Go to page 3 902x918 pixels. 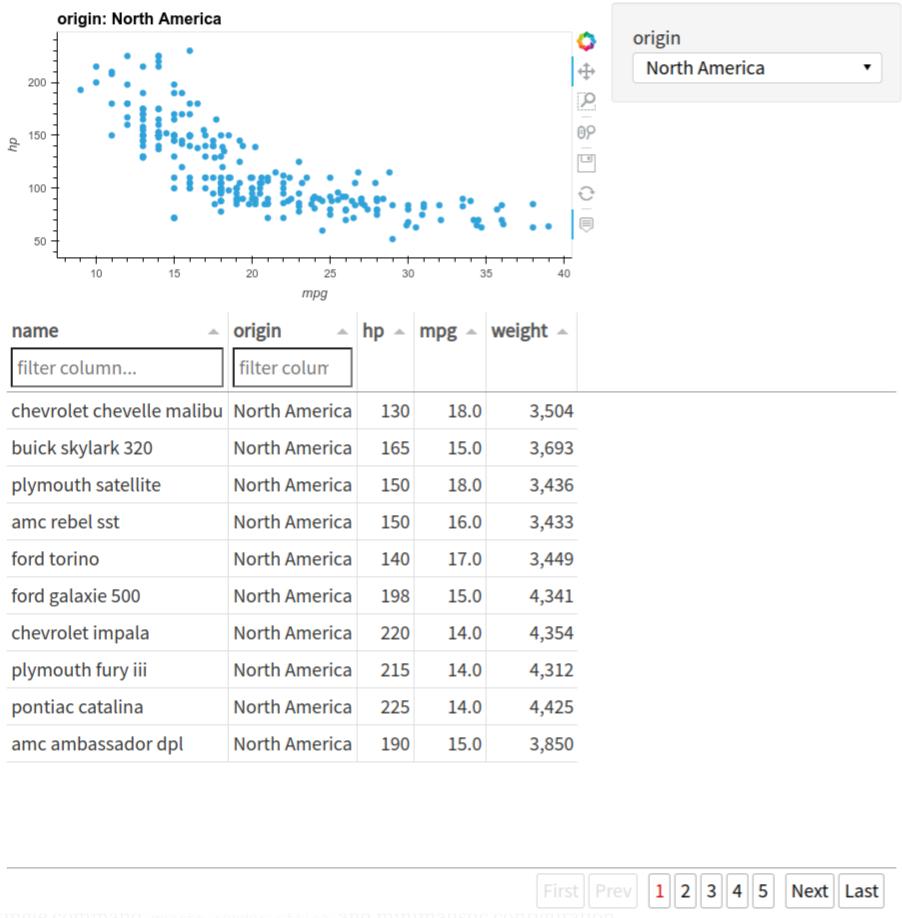[711, 890]
